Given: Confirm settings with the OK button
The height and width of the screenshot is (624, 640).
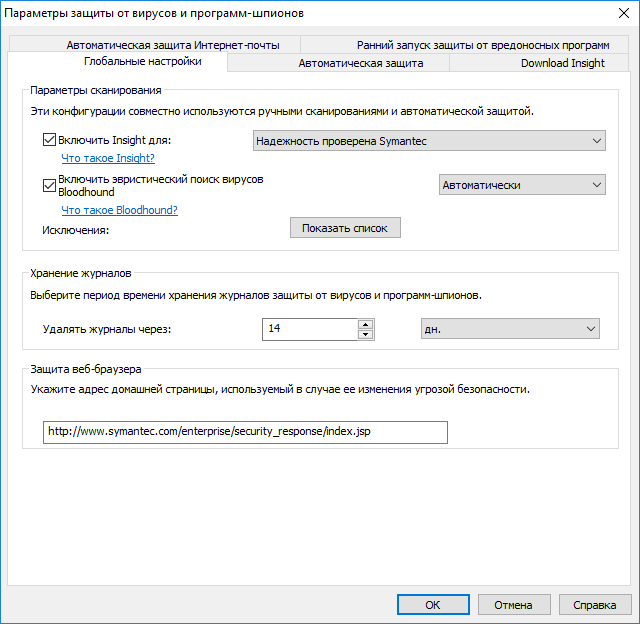Looking at the screenshot, I should 432,605.
